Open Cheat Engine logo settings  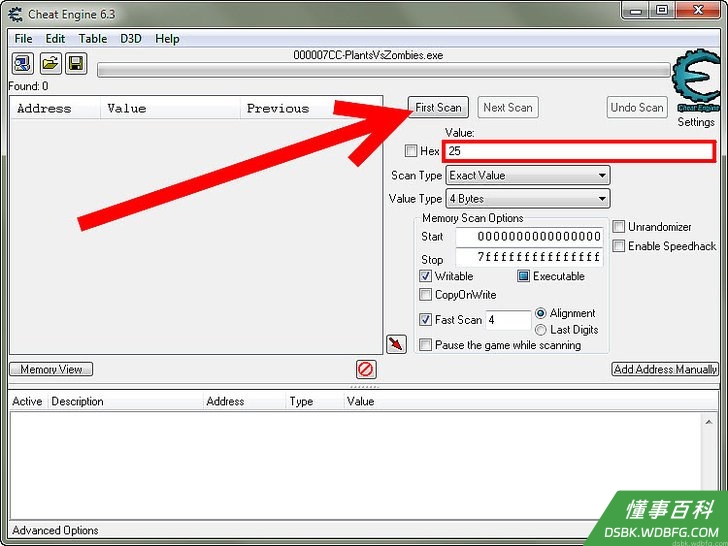tap(695, 82)
